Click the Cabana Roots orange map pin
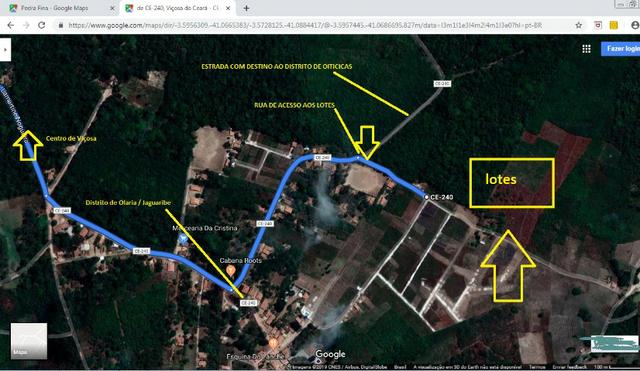Image resolution: width=640 pixels, height=371 pixels. [231, 270]
